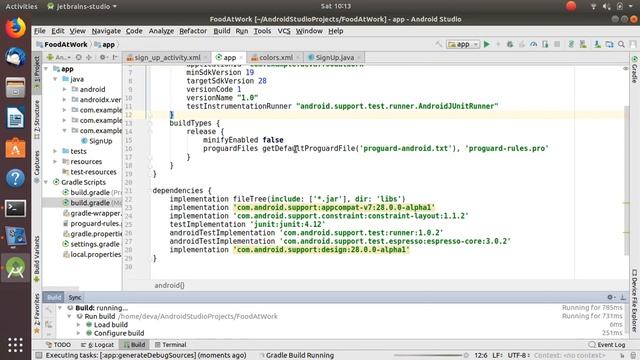Viewport: 640px width, 360px height.
Task: Open the Logcat tool window
Action: (x=98, y=345)
